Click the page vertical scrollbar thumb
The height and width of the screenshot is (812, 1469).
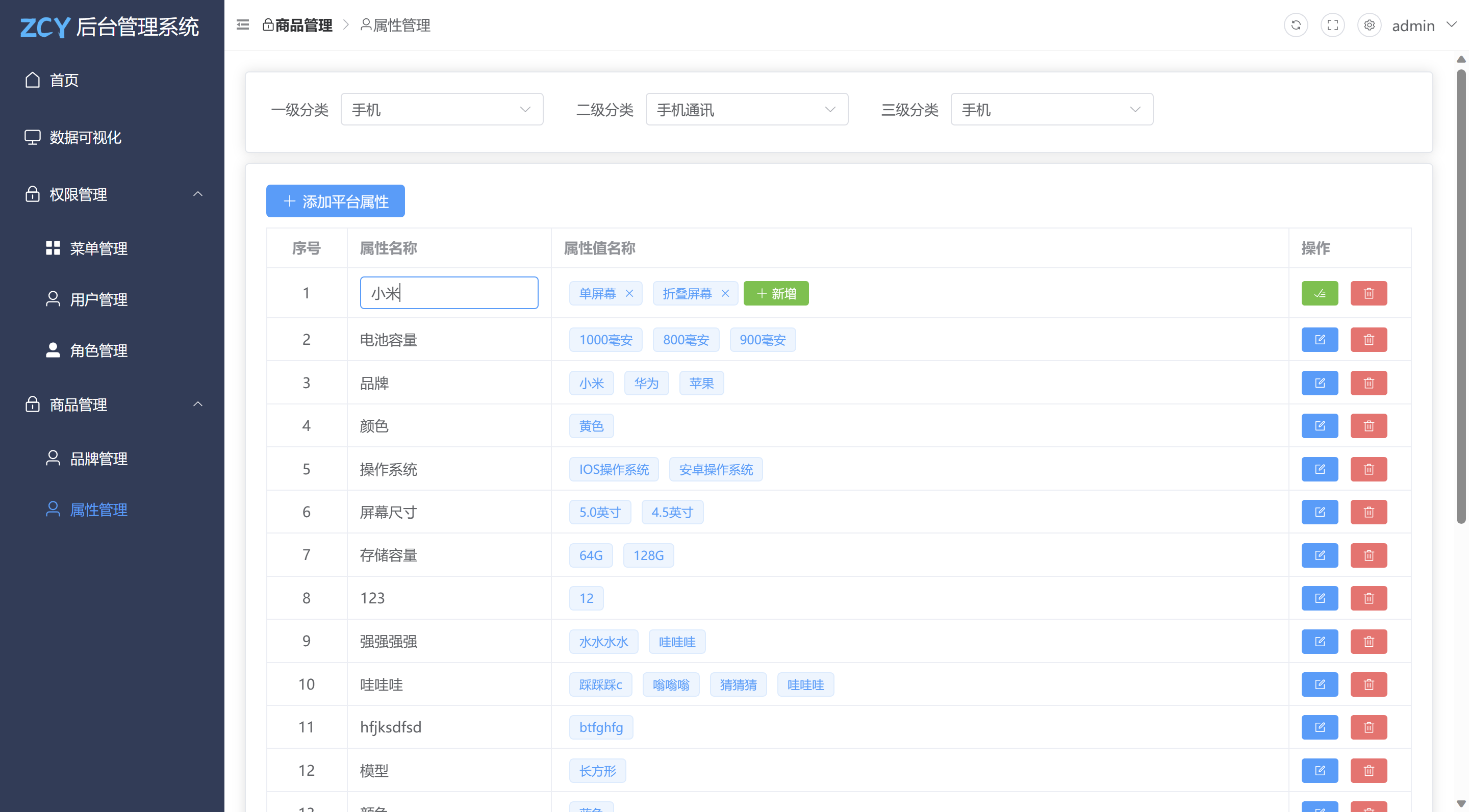coord(1460,296)
